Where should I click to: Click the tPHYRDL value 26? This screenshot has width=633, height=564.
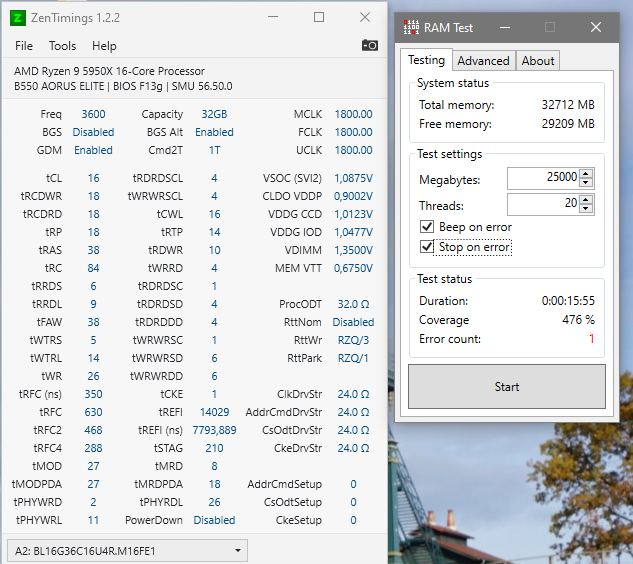(x=214, y=502)
